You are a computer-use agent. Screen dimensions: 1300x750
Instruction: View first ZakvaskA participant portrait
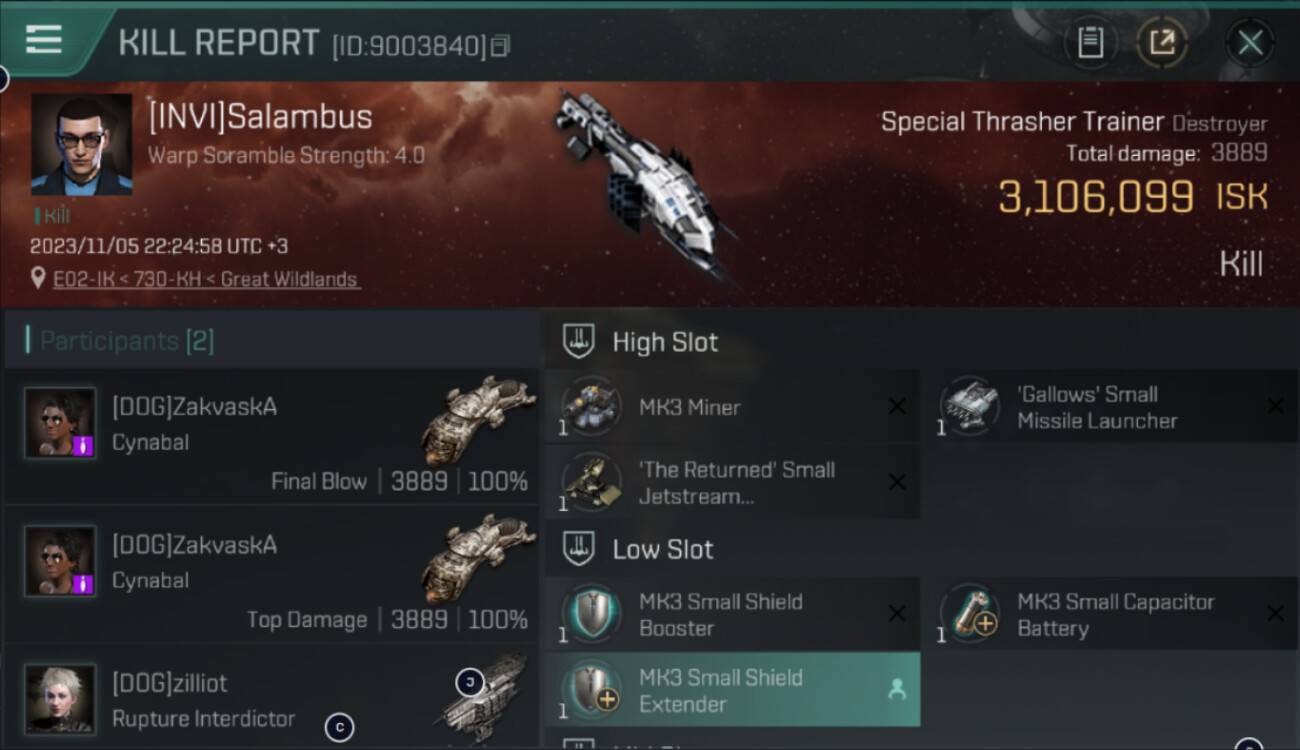[60, 423]
